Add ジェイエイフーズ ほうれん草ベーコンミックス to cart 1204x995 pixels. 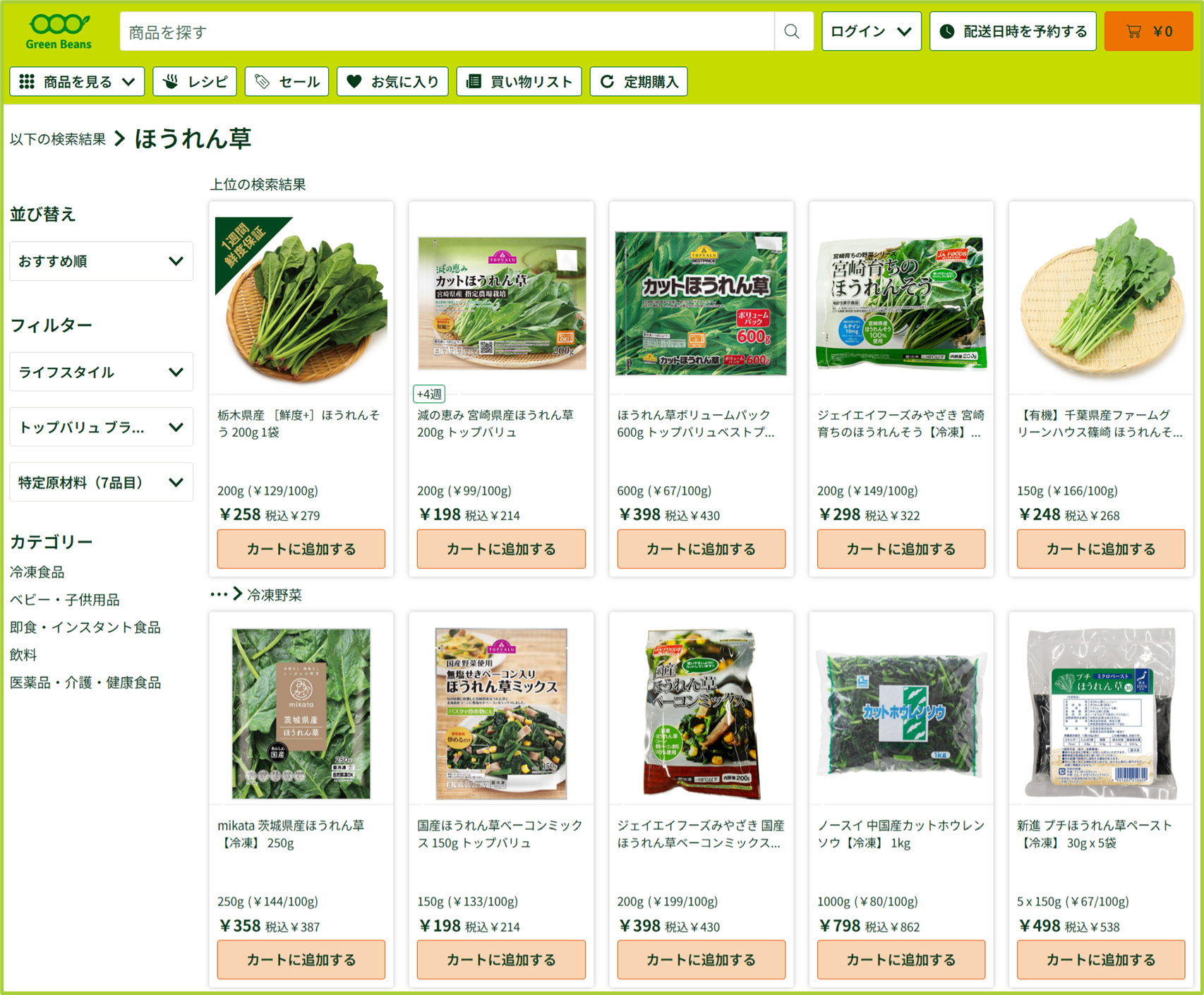702,960
